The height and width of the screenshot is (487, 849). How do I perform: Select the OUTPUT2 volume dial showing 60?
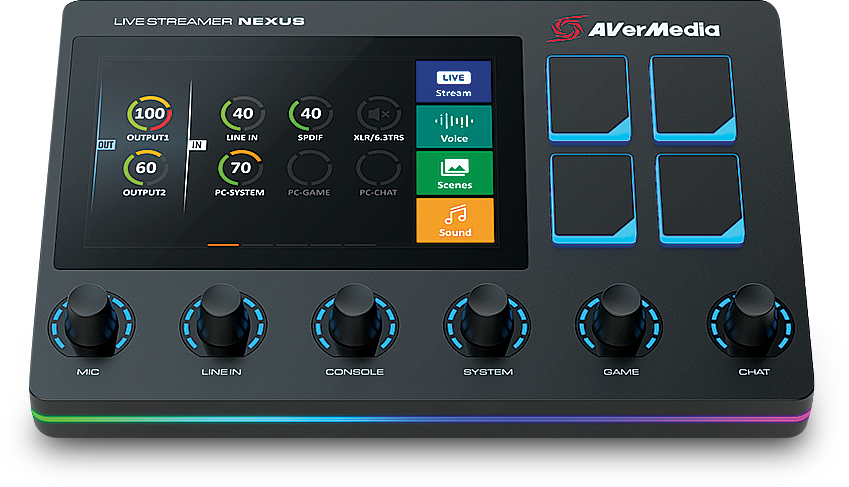[146, 168]
